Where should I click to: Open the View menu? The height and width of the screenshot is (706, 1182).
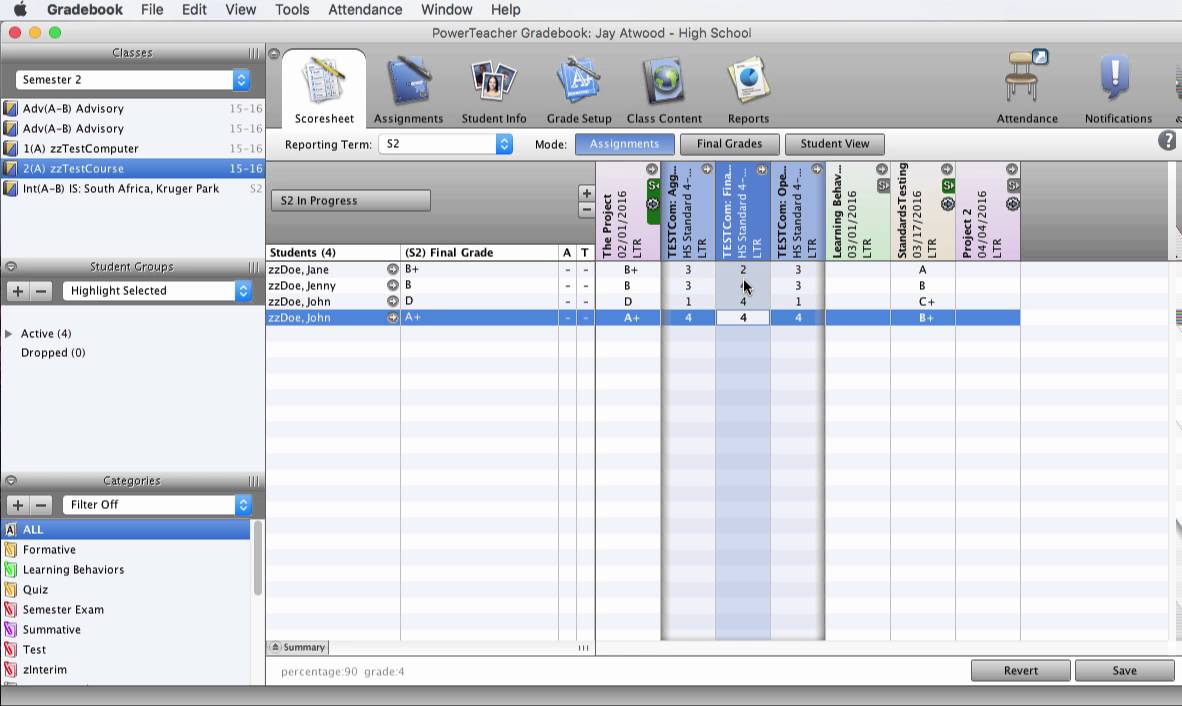coord(240,10)
